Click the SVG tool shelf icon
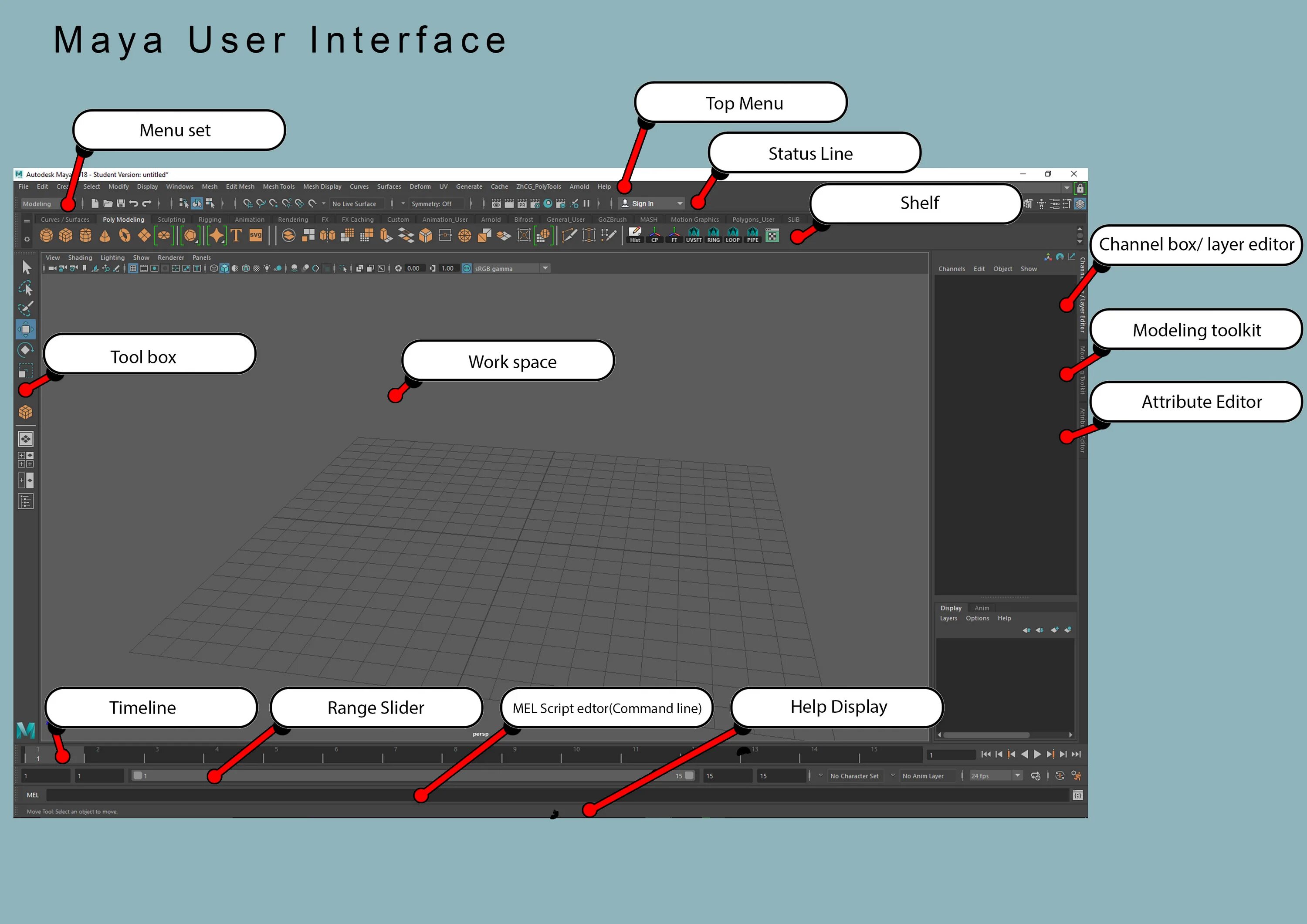Screen dimensions: 1307x924 (x=256, y=235)
